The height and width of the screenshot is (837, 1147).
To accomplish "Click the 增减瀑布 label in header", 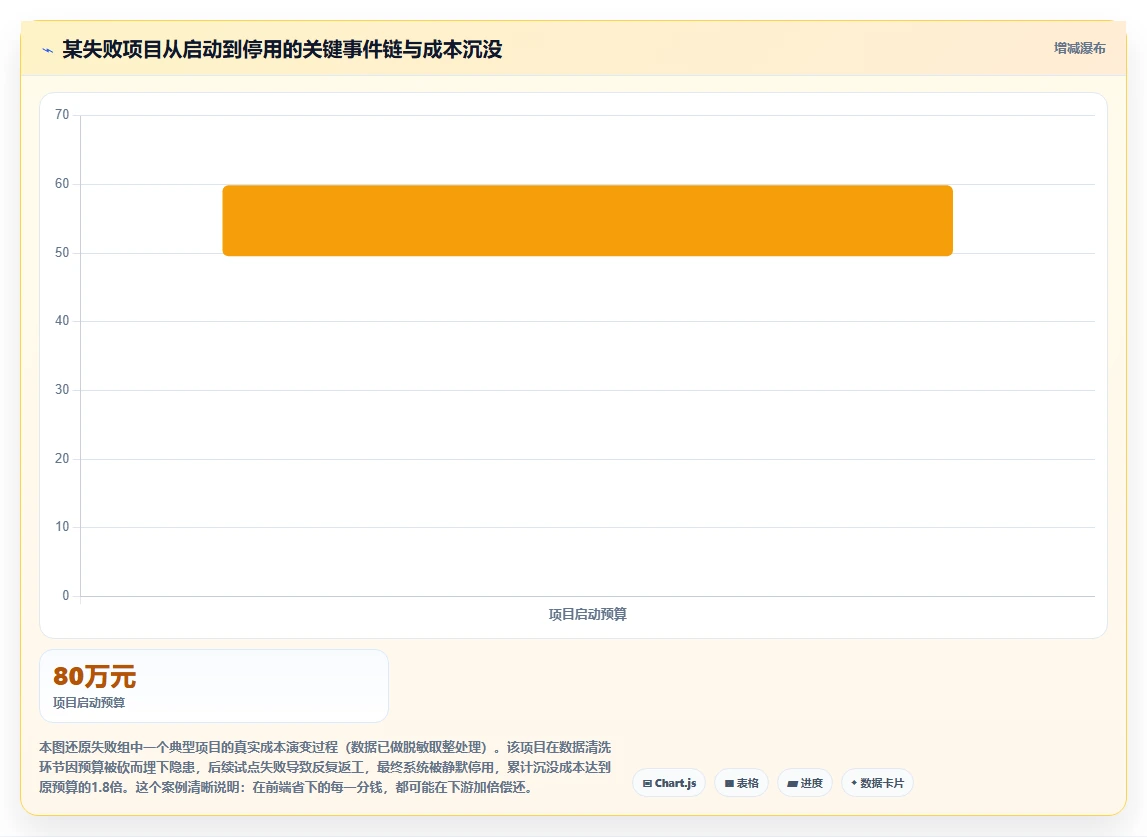I will 1079,48.
